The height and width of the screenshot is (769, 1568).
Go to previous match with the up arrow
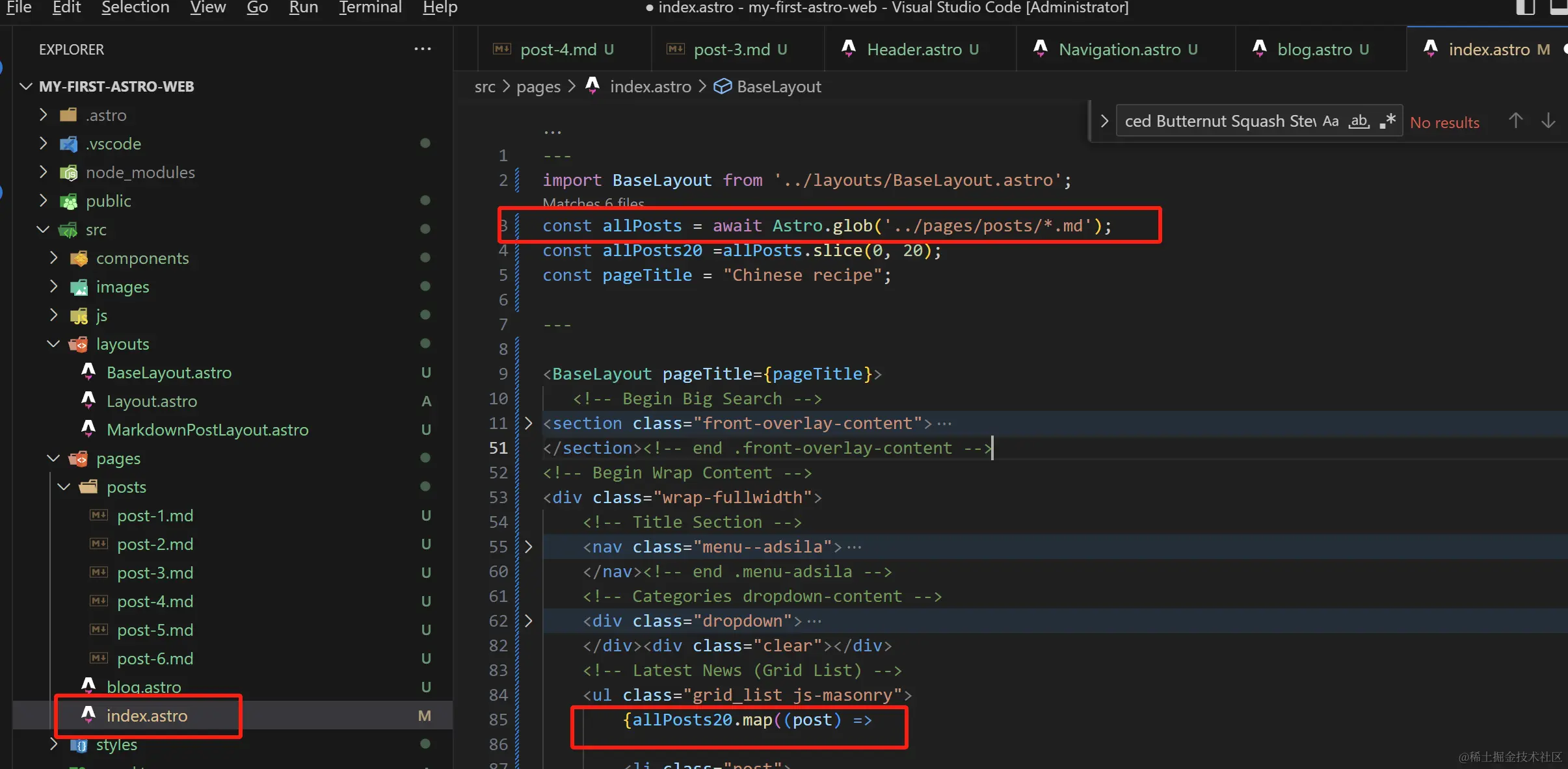[x=1515, y=121]
